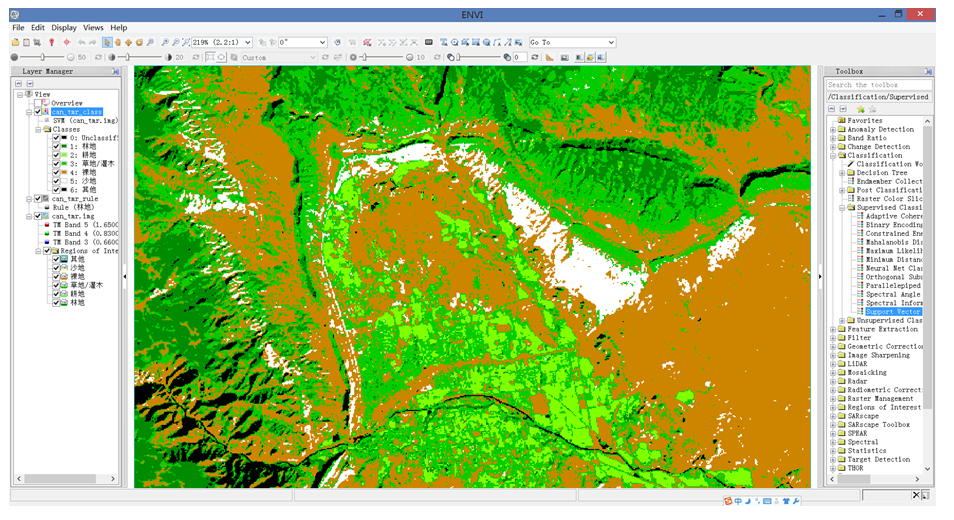Open the Views menu

point(93,27)
